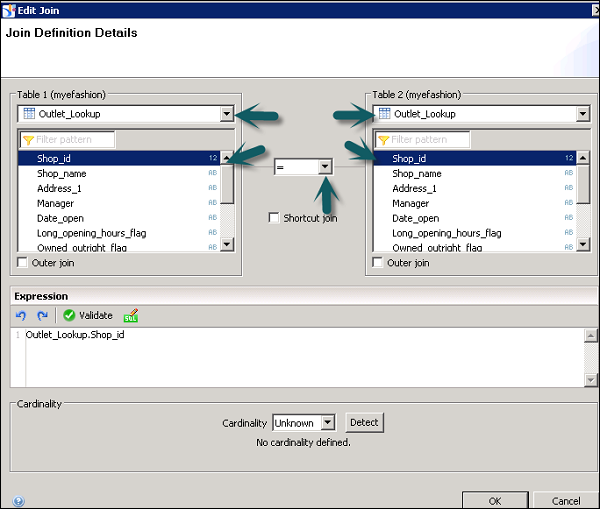Click the help icon at bottom left

pos(19,501)
